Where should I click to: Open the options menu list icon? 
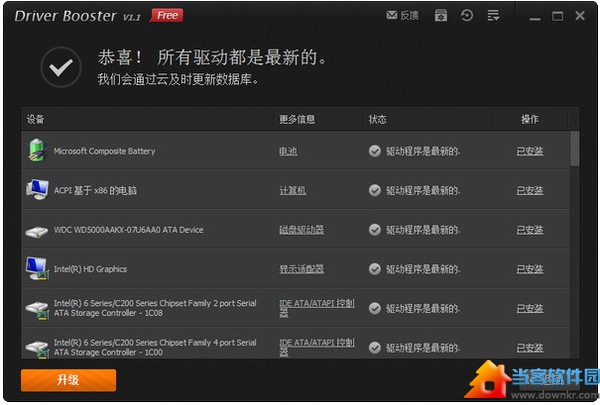tap(493, 15)
